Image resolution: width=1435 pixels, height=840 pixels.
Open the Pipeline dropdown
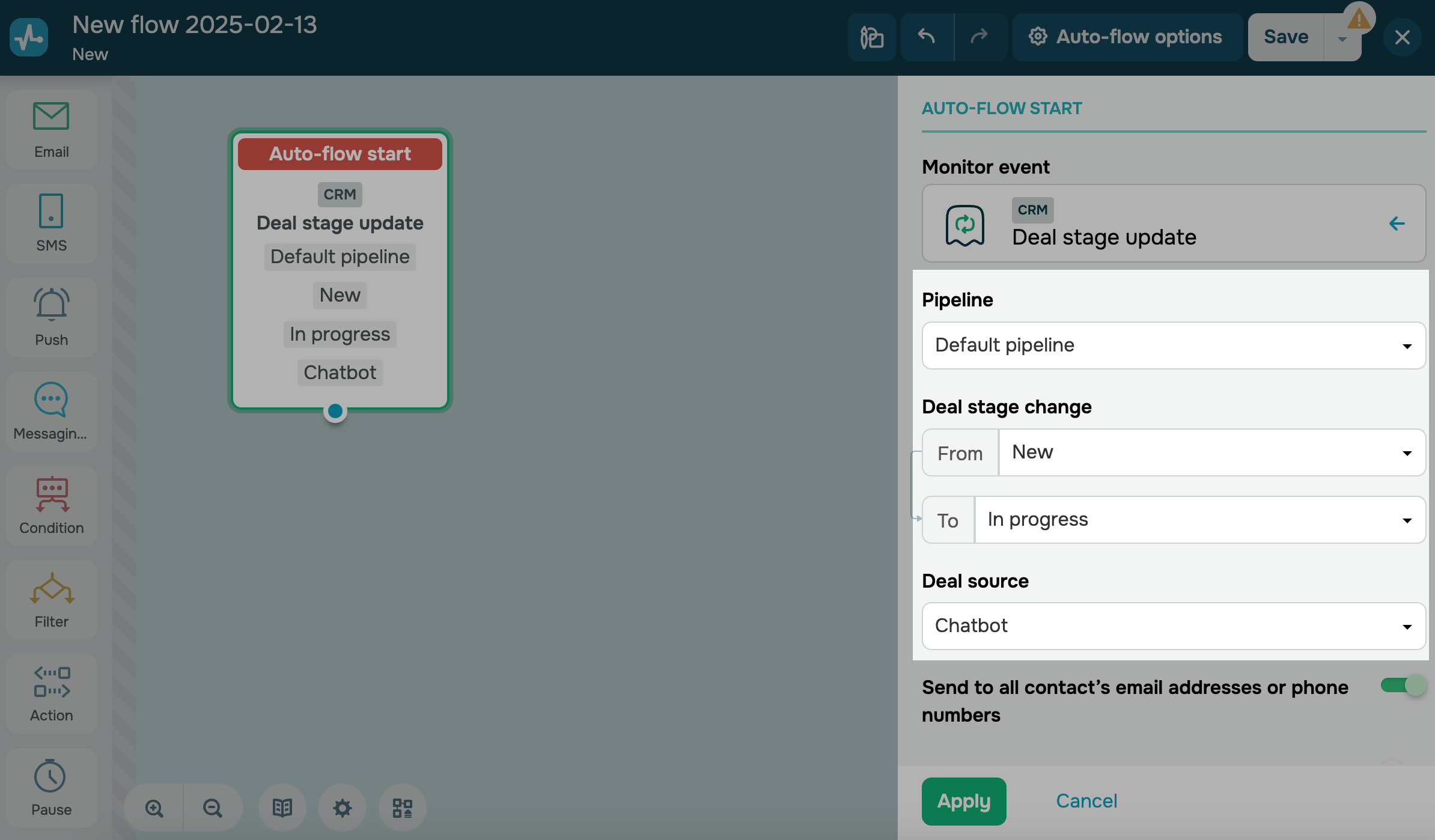pyautogui.click(x=1173, y=345)
